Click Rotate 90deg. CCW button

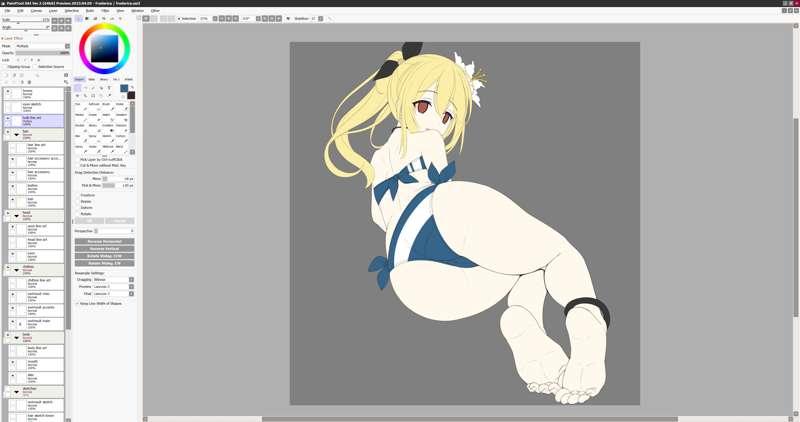point(105,256)
